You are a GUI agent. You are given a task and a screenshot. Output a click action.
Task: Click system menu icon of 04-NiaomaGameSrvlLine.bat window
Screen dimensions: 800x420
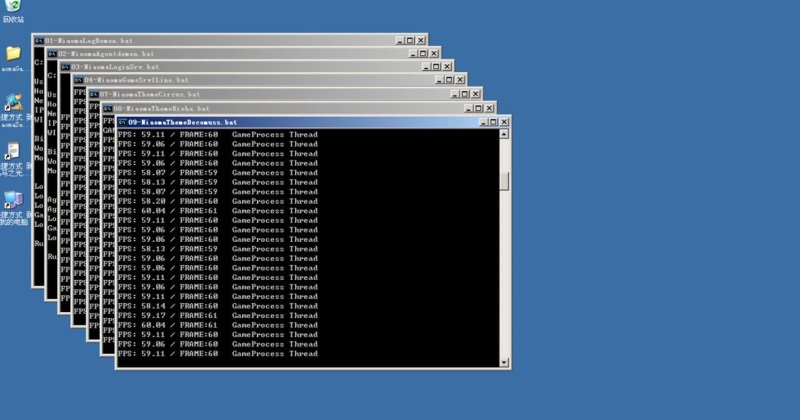point(78,79)
